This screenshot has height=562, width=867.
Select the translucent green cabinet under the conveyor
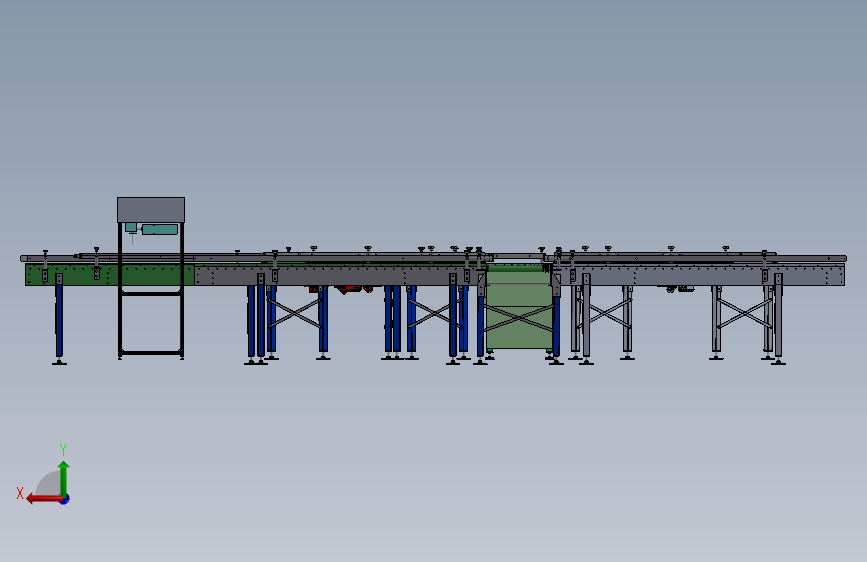(519, 307)
